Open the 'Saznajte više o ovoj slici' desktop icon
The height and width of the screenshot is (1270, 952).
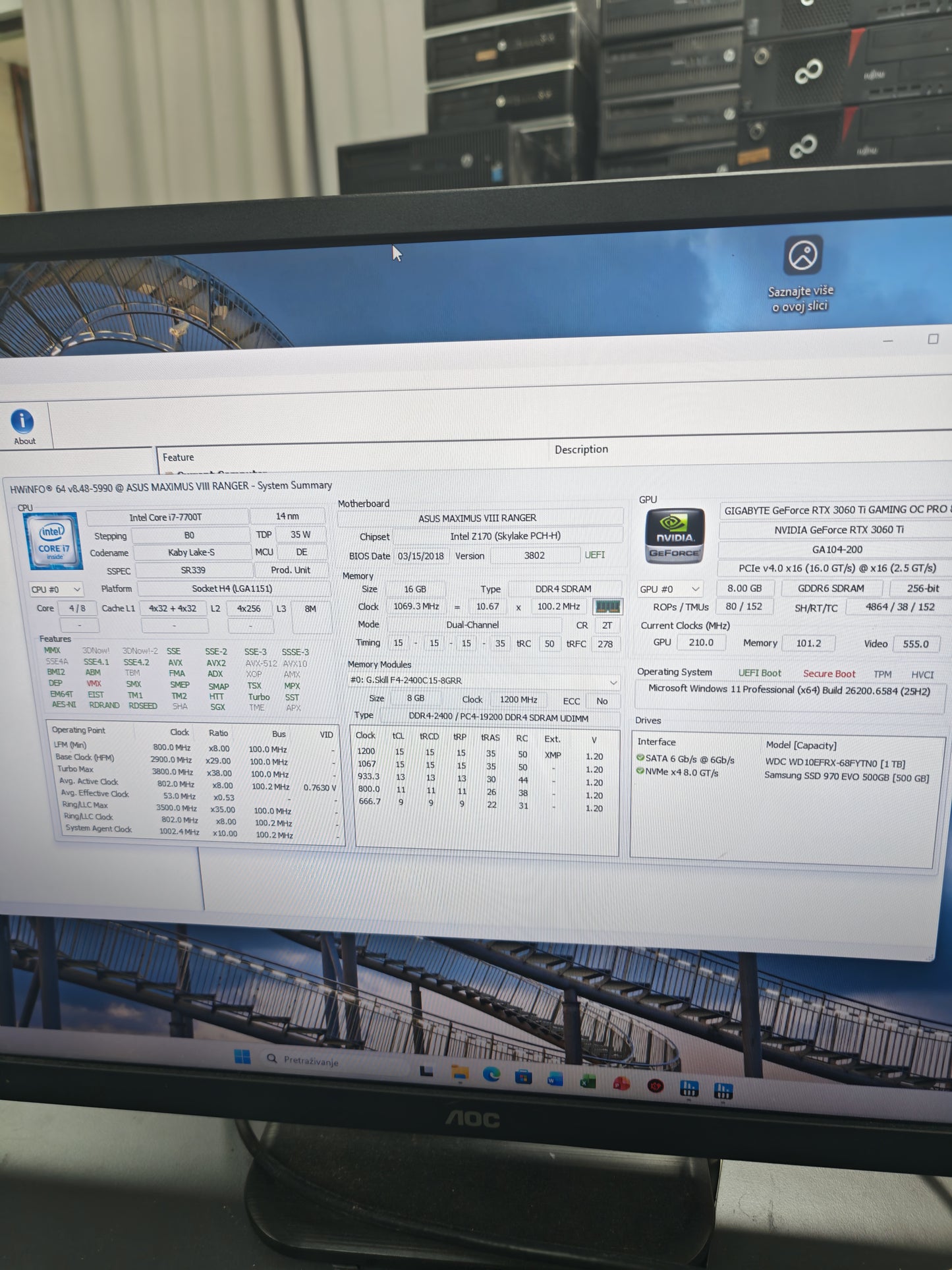tap(802, 274)
